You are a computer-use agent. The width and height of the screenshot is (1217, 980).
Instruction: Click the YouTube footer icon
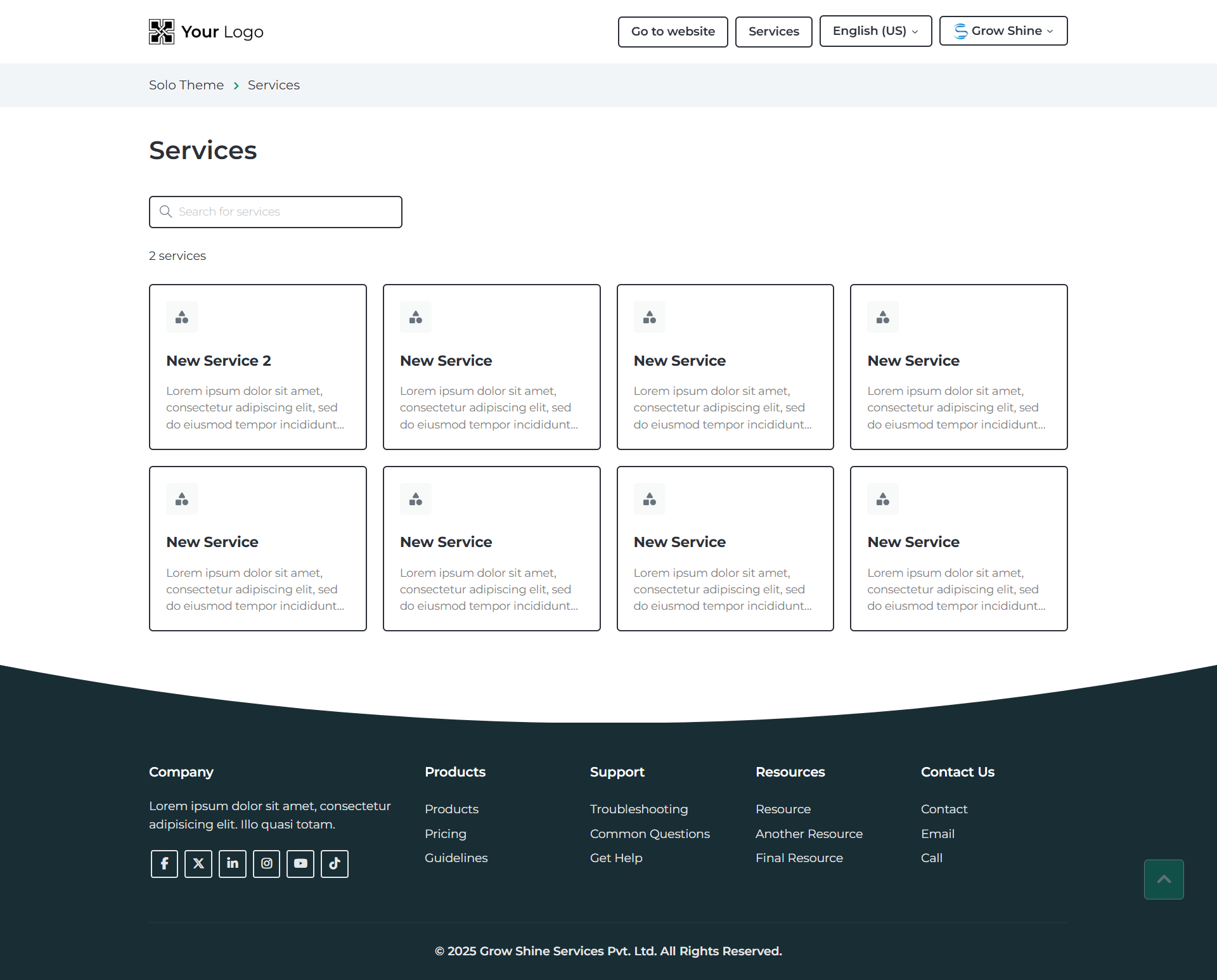[300, 863]
